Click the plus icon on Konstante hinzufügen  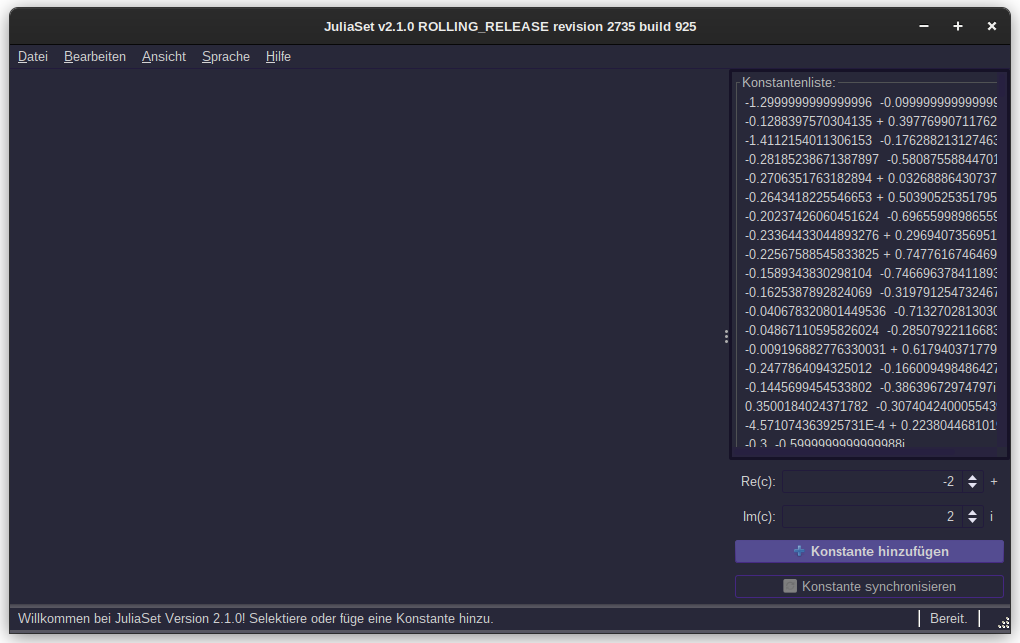tap(798, 551)
